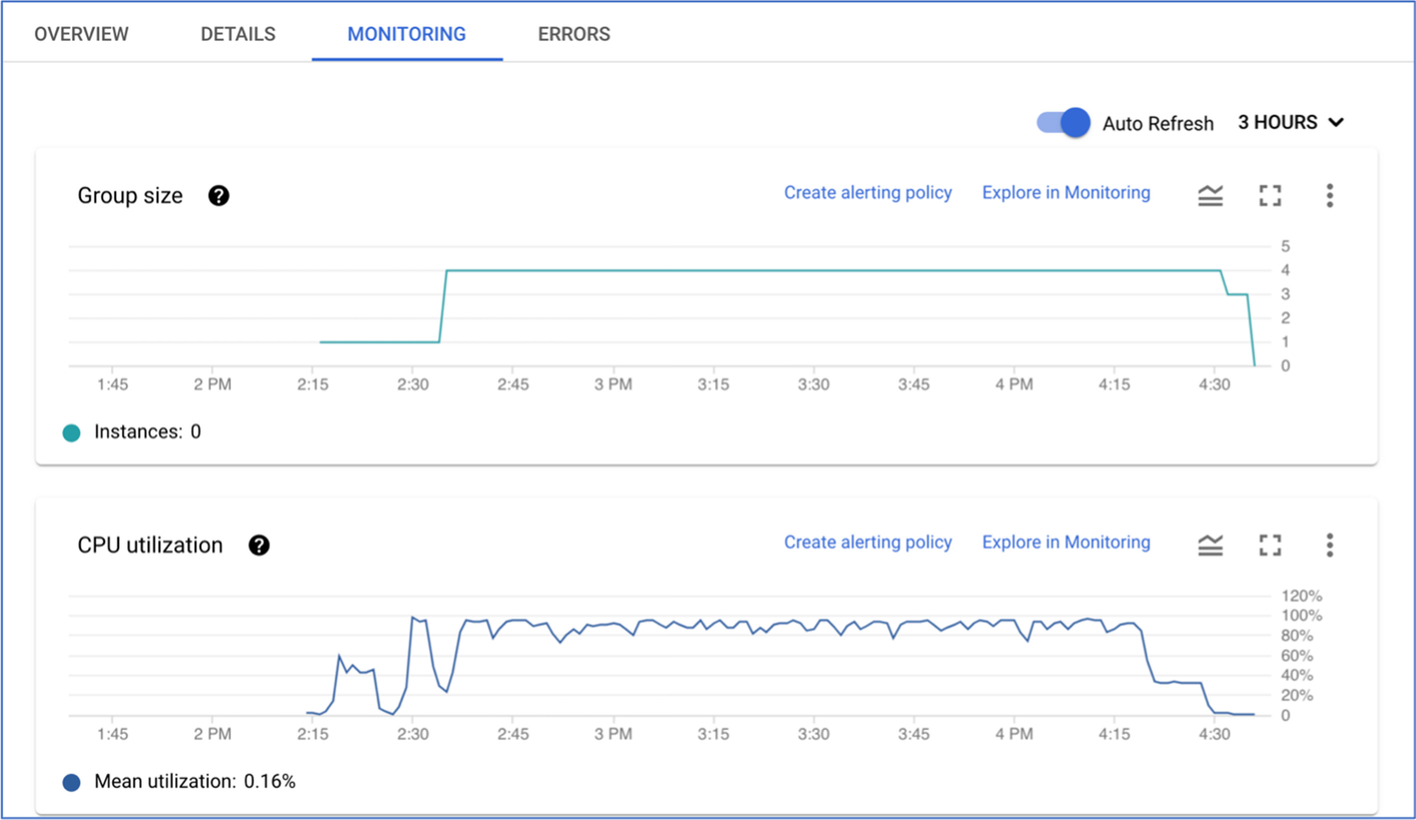Explore Group size chart in Monitoring

coord(1066,193)
